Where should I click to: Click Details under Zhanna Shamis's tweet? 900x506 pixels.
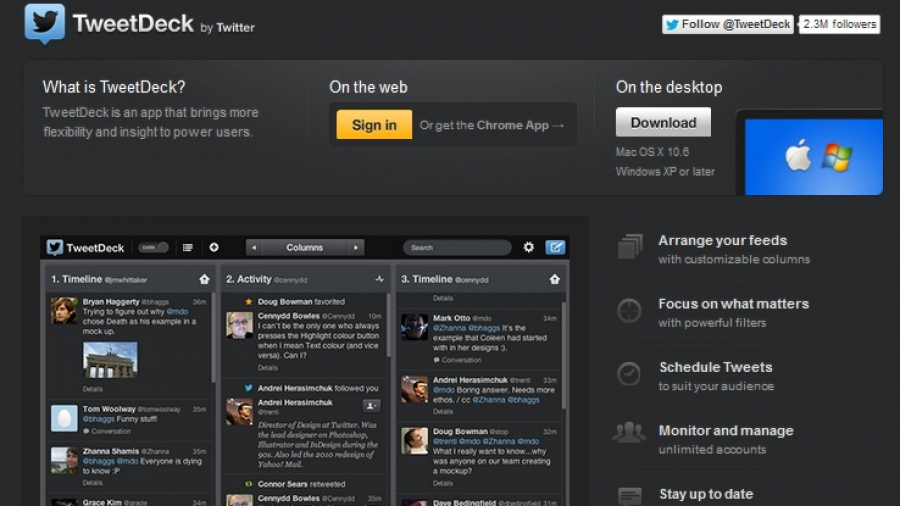pos(92,483)
